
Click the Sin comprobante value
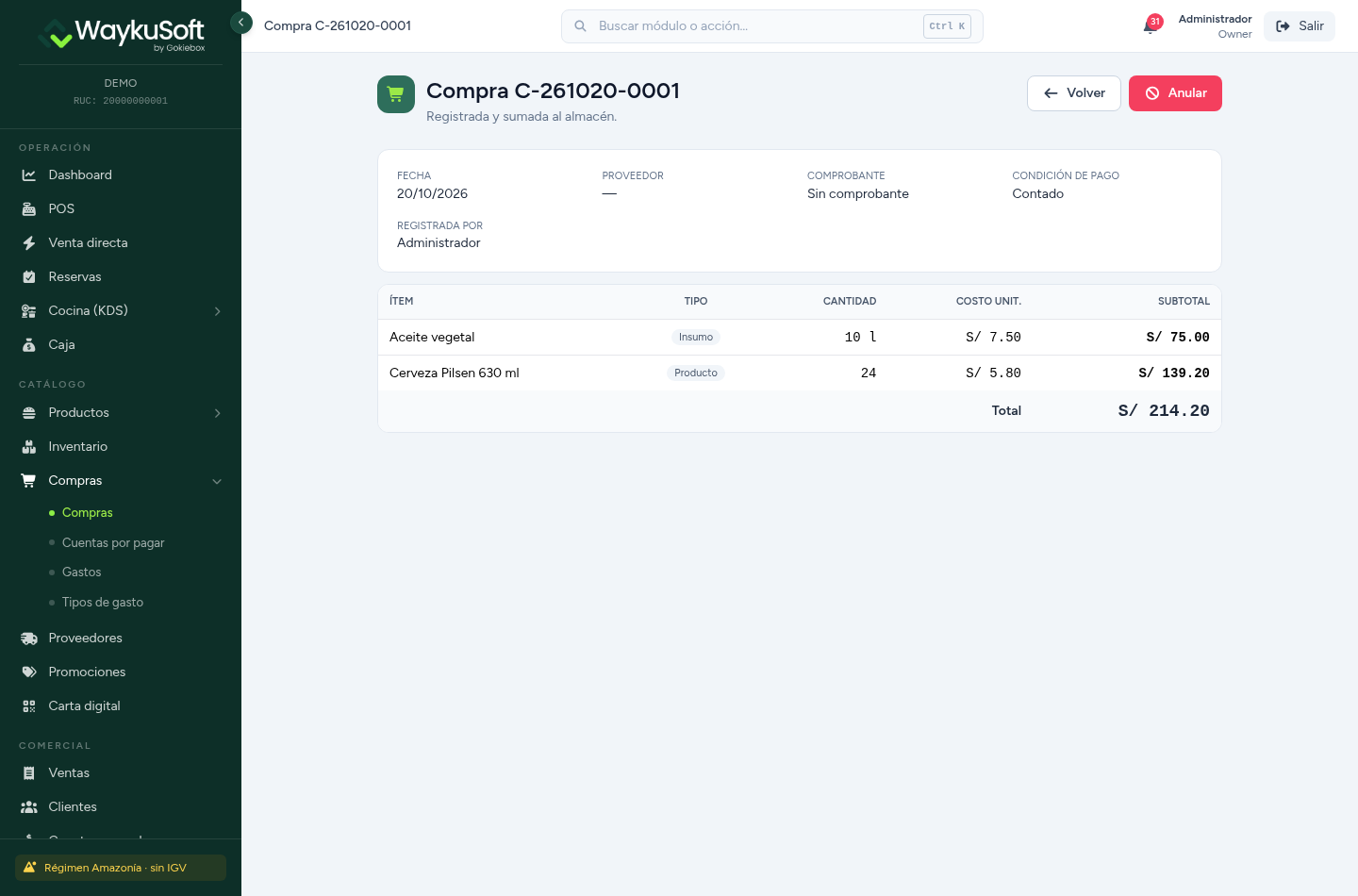[858, 194]
